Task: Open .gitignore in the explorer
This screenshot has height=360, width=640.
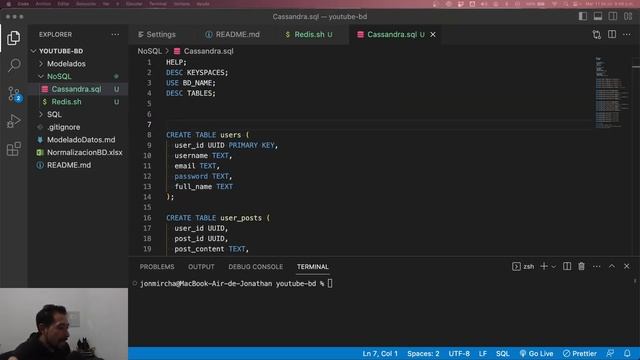Action: (x=64, y=127)
